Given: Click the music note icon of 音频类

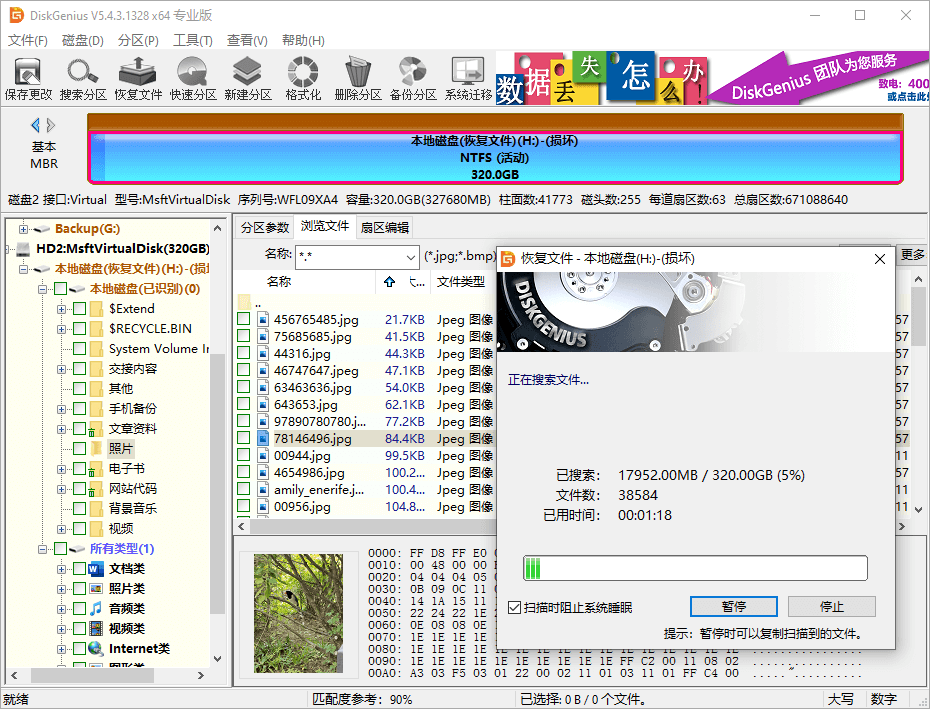Looking at the screenshot, I should click(96, 609).
